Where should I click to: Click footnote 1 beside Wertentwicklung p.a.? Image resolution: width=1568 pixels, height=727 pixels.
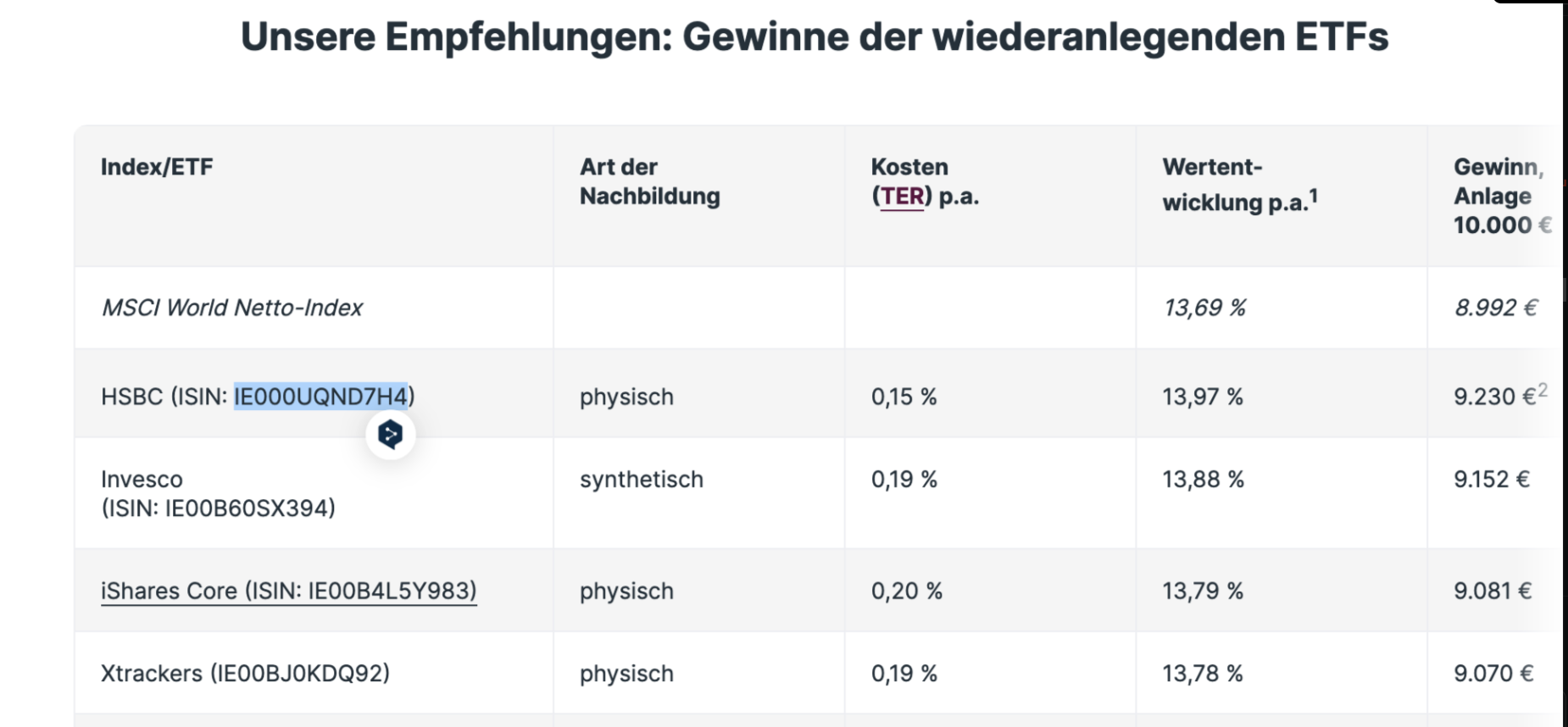(x=1313, y=197)
